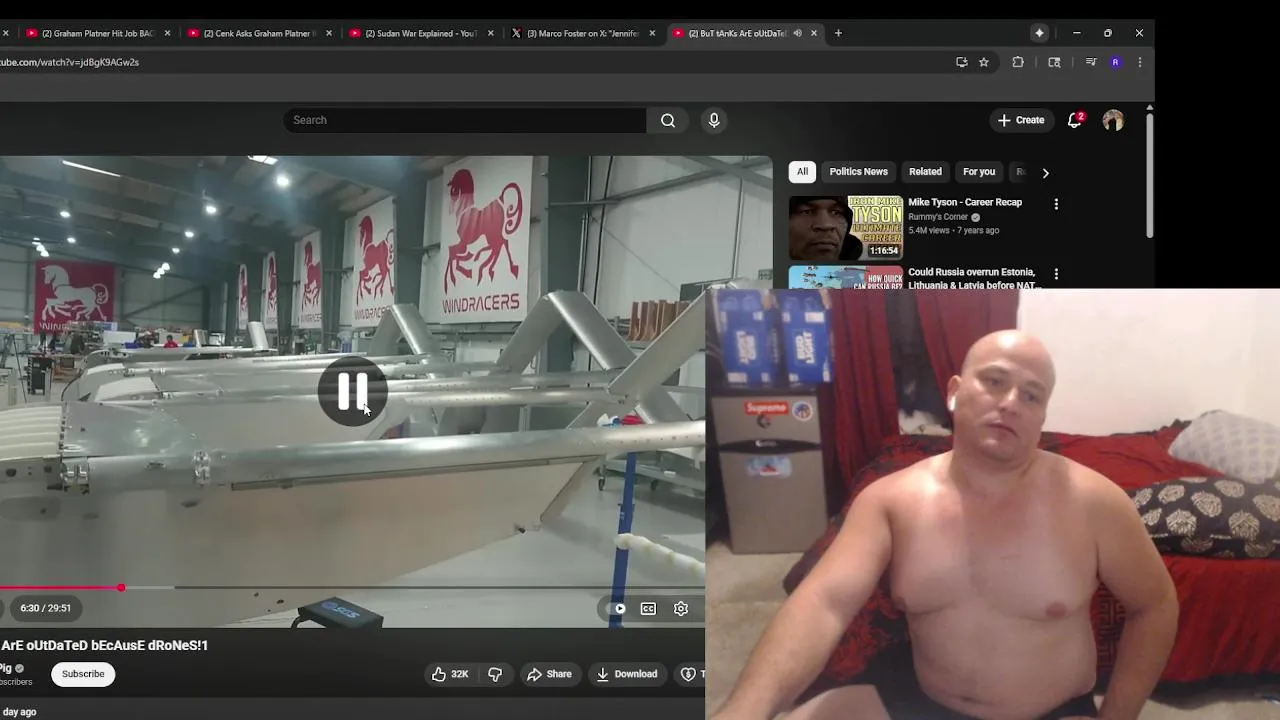The image size is (1280, 720).
Task: Click the page vertical scrollbar
Action: click(1150, 175)
